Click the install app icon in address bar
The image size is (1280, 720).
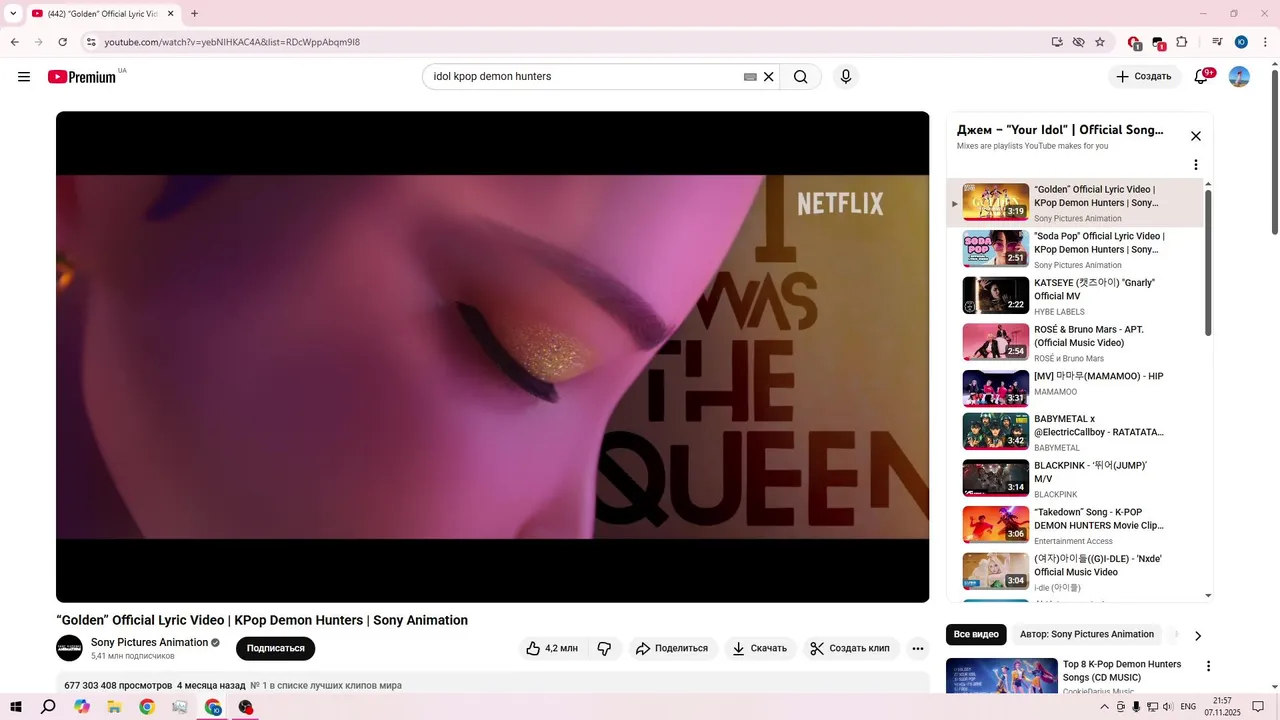pos(1057,42)
